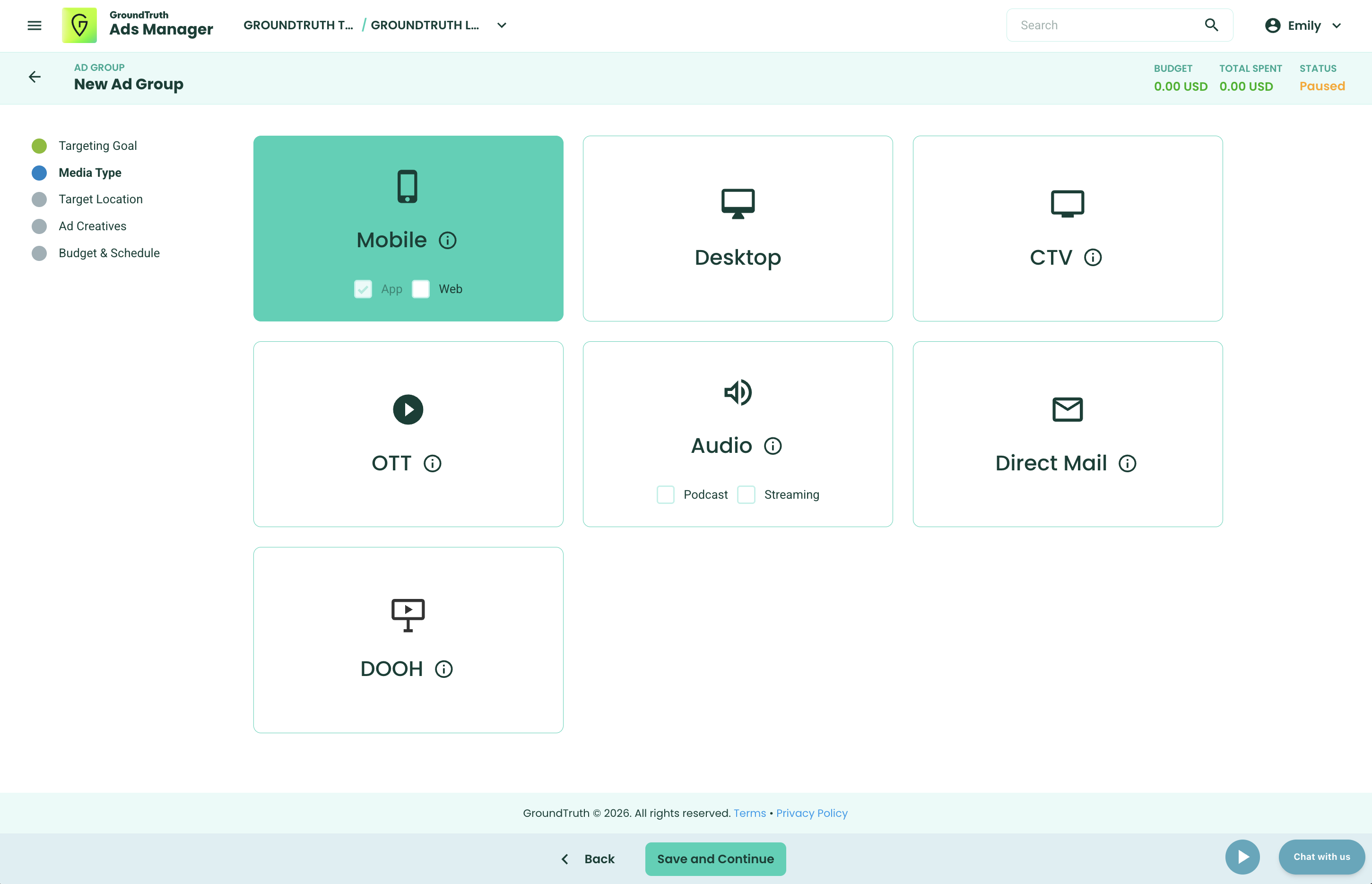Open the Privacy Policy link
Image resolution: width=1372 pixels, height=884 pixels.
[811, 813]
